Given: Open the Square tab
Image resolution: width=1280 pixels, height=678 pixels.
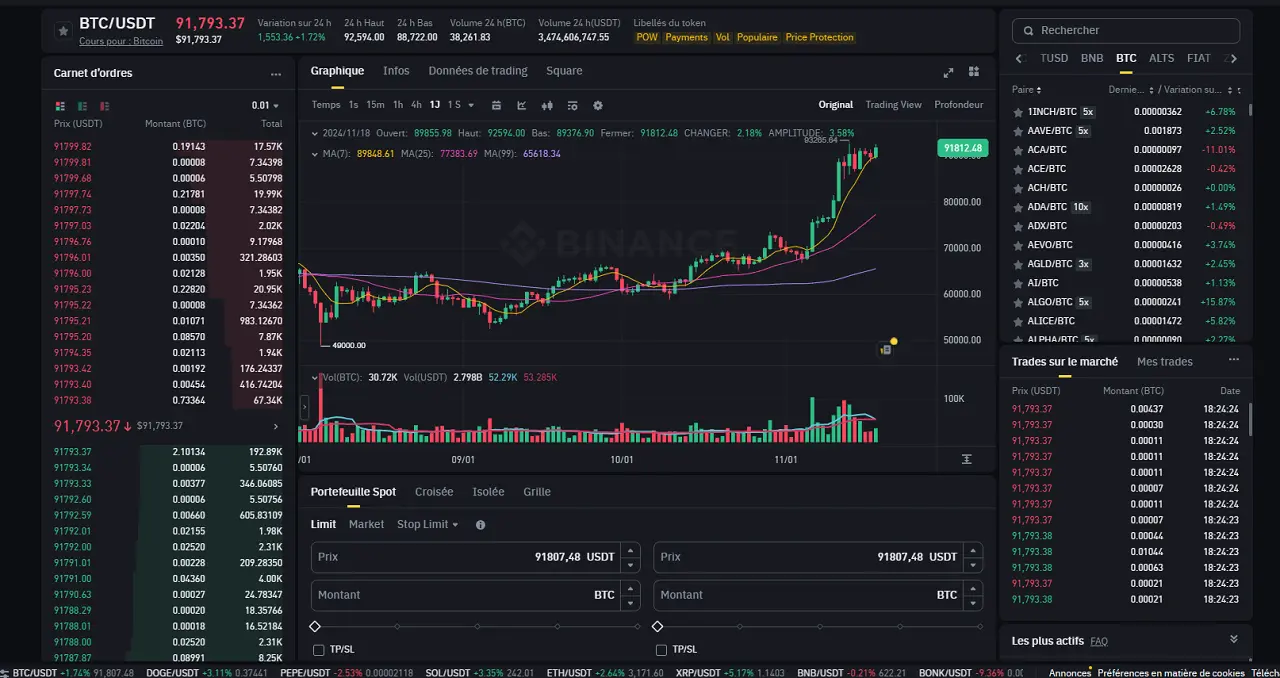Looking at the screenshot, I should (x=564, y=71).
